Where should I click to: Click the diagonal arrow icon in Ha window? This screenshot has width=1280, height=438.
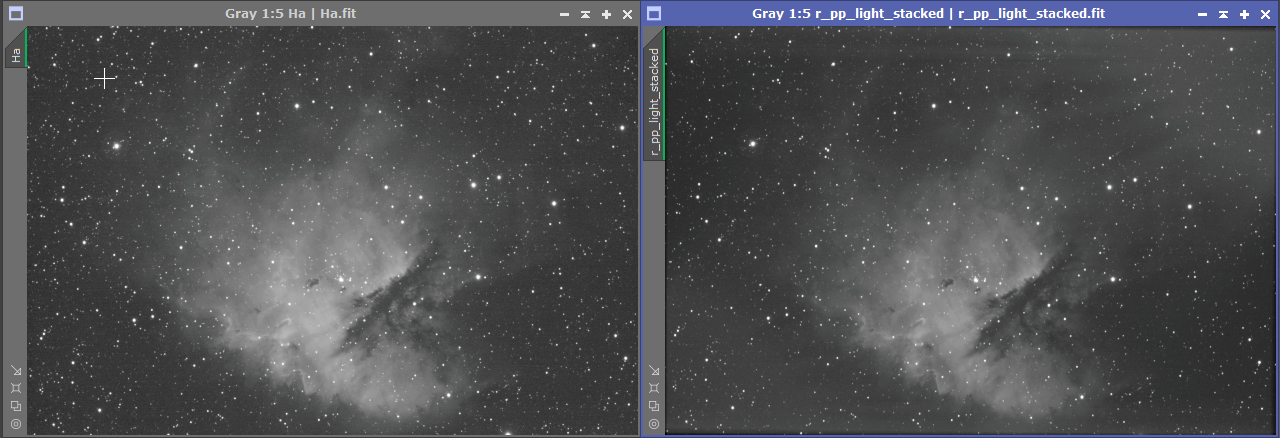16,370
